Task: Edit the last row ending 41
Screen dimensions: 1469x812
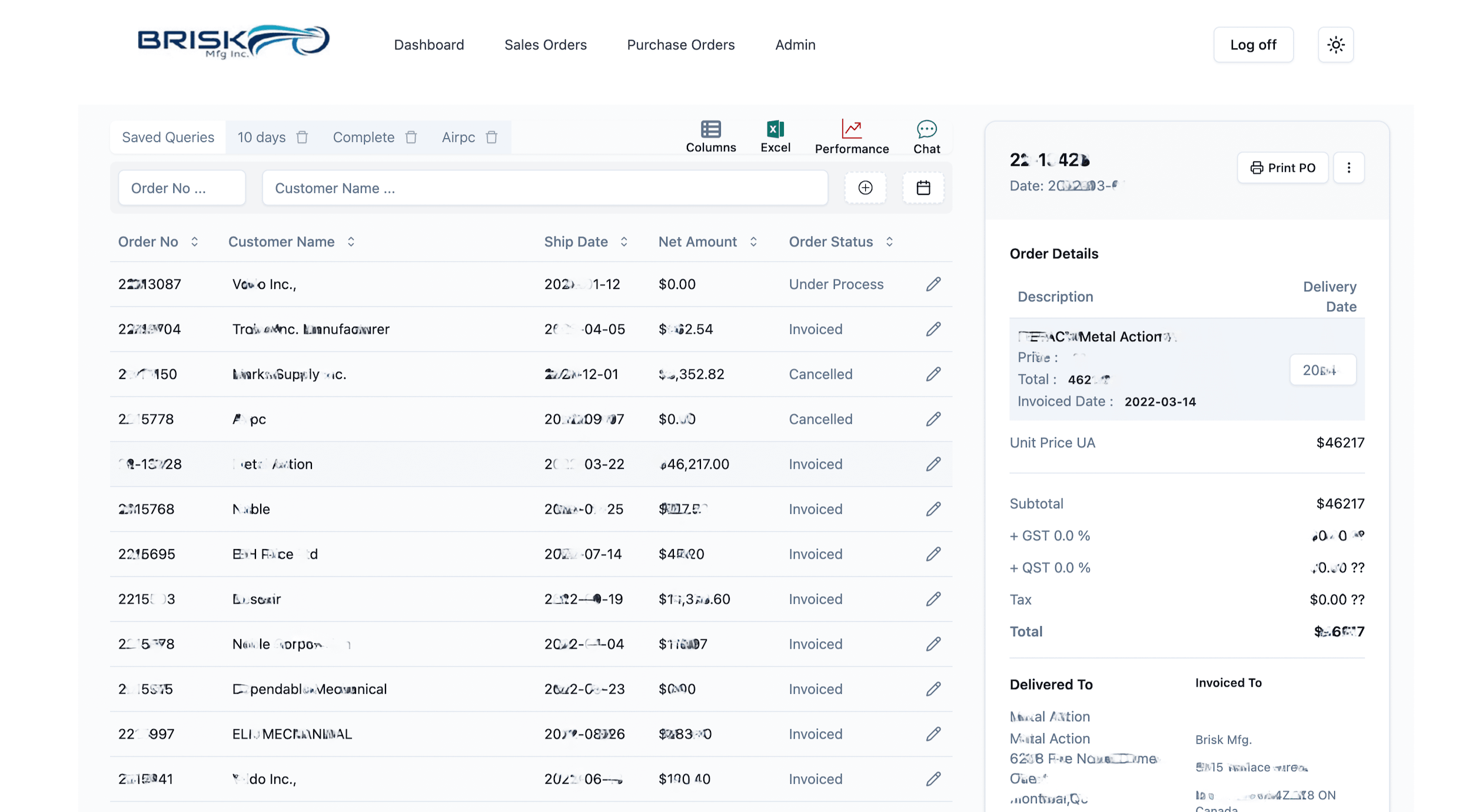Action: click(x=933, y=779)
